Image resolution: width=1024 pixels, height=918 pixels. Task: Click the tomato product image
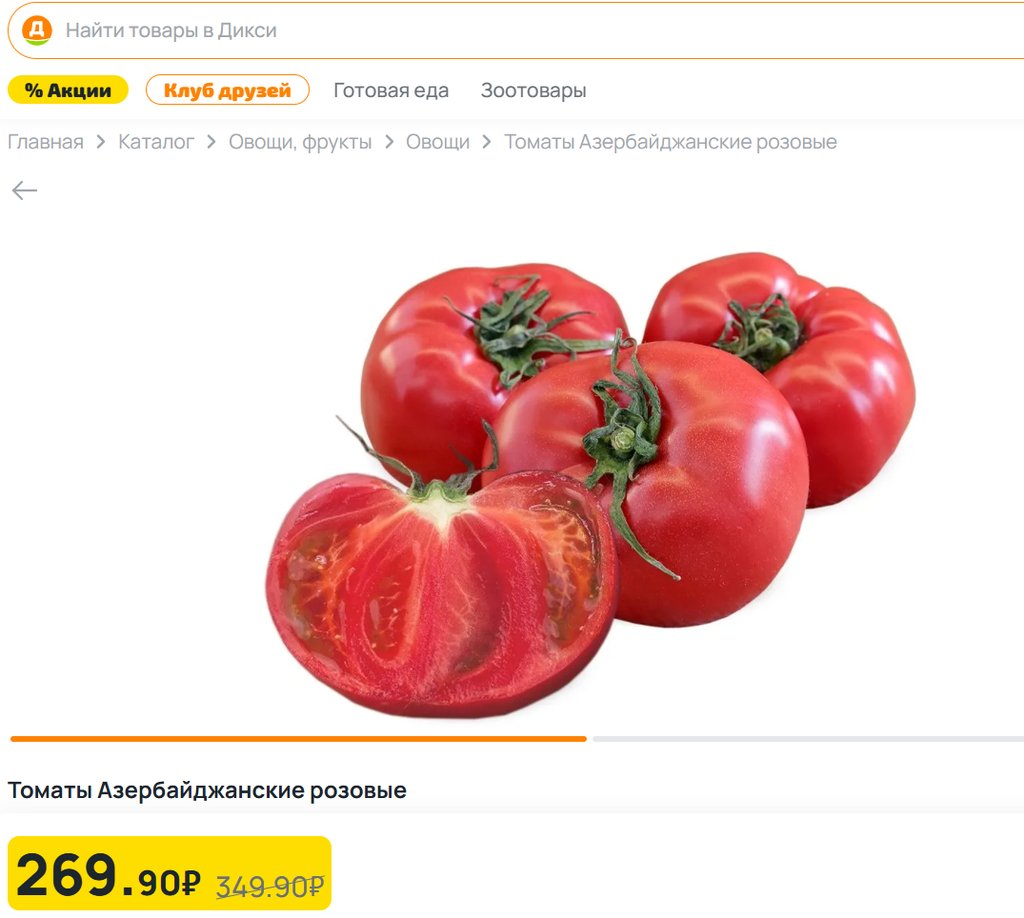click(590, 484)
